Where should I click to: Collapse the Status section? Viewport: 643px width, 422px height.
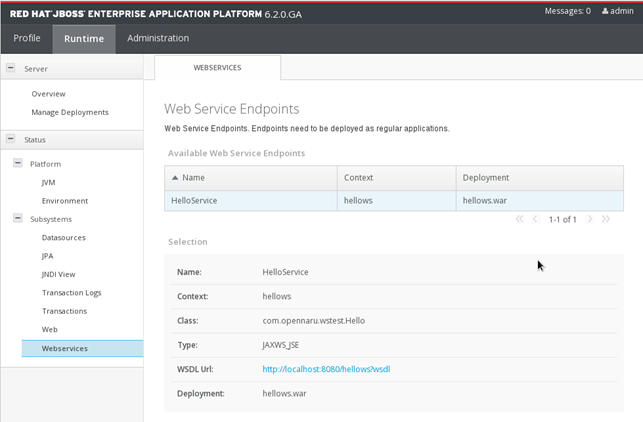[x=11, y=139]
